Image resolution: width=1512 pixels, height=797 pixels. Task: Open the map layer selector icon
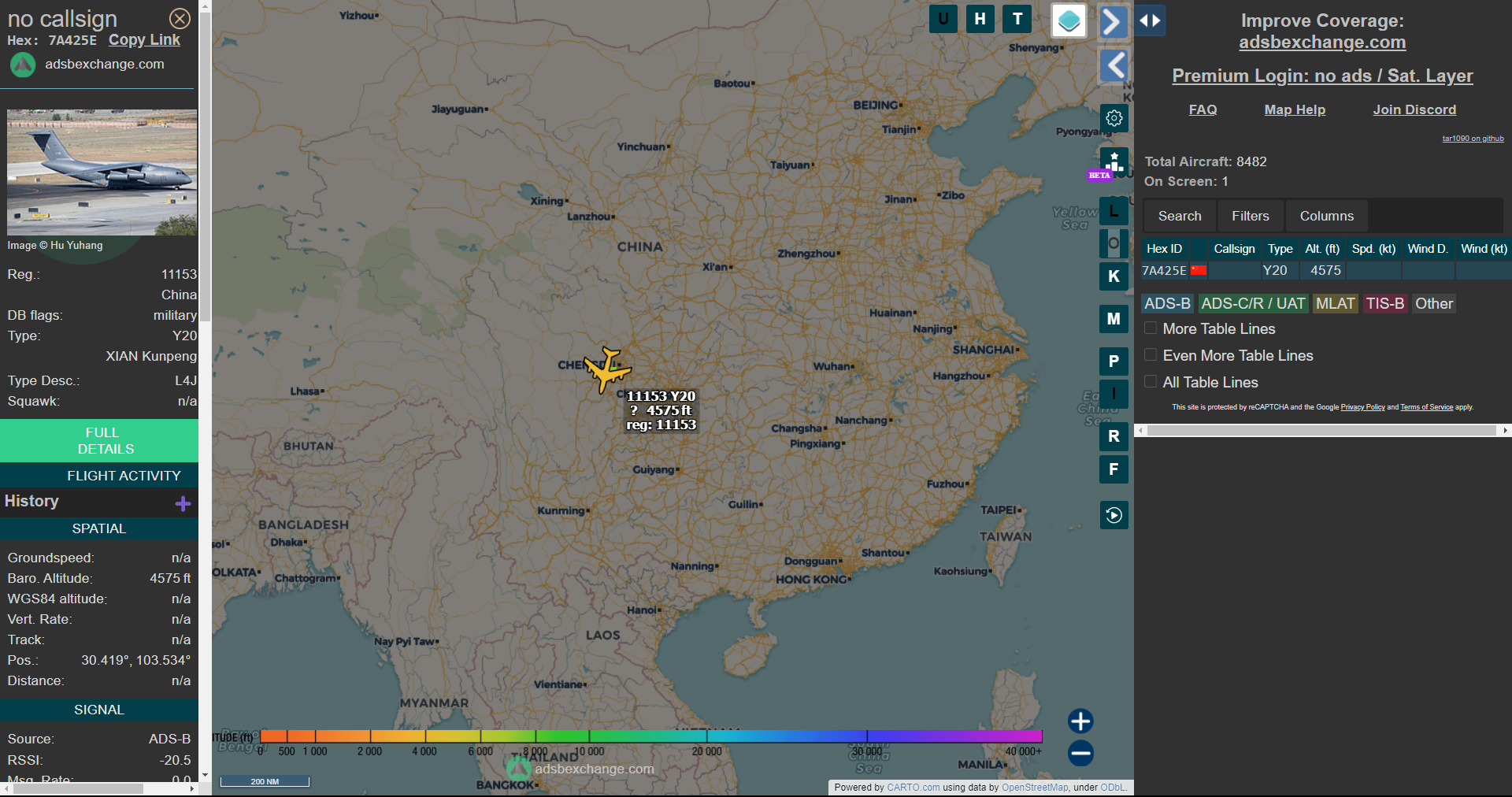point(1069,21)
